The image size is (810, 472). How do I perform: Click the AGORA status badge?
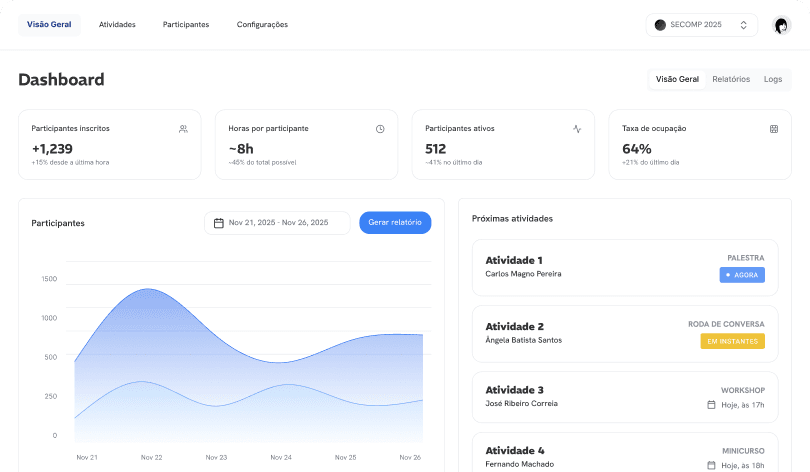click(x=742, y=275)
